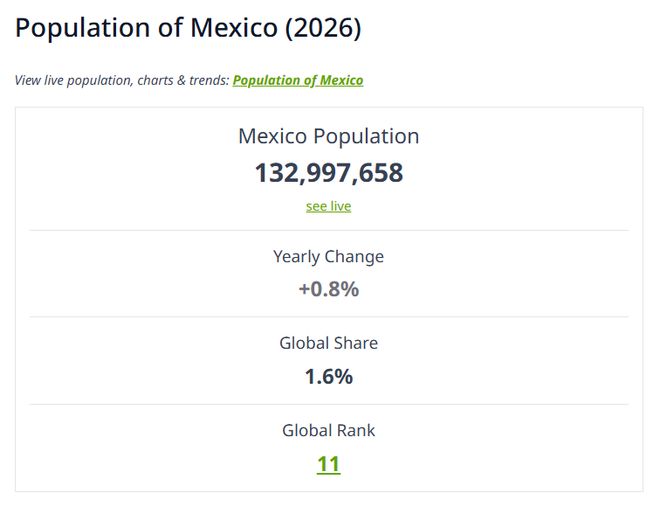The height and width of the screenshot is (507, 660).
Task: Click the word "Population" in the card title
Action: (x=364, y=136)
